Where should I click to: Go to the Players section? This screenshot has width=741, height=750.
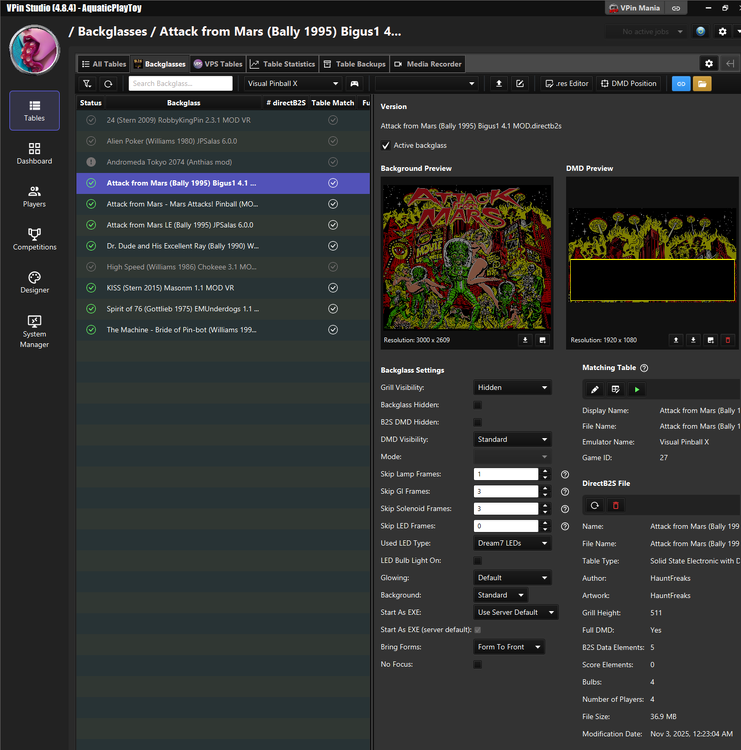34,197
